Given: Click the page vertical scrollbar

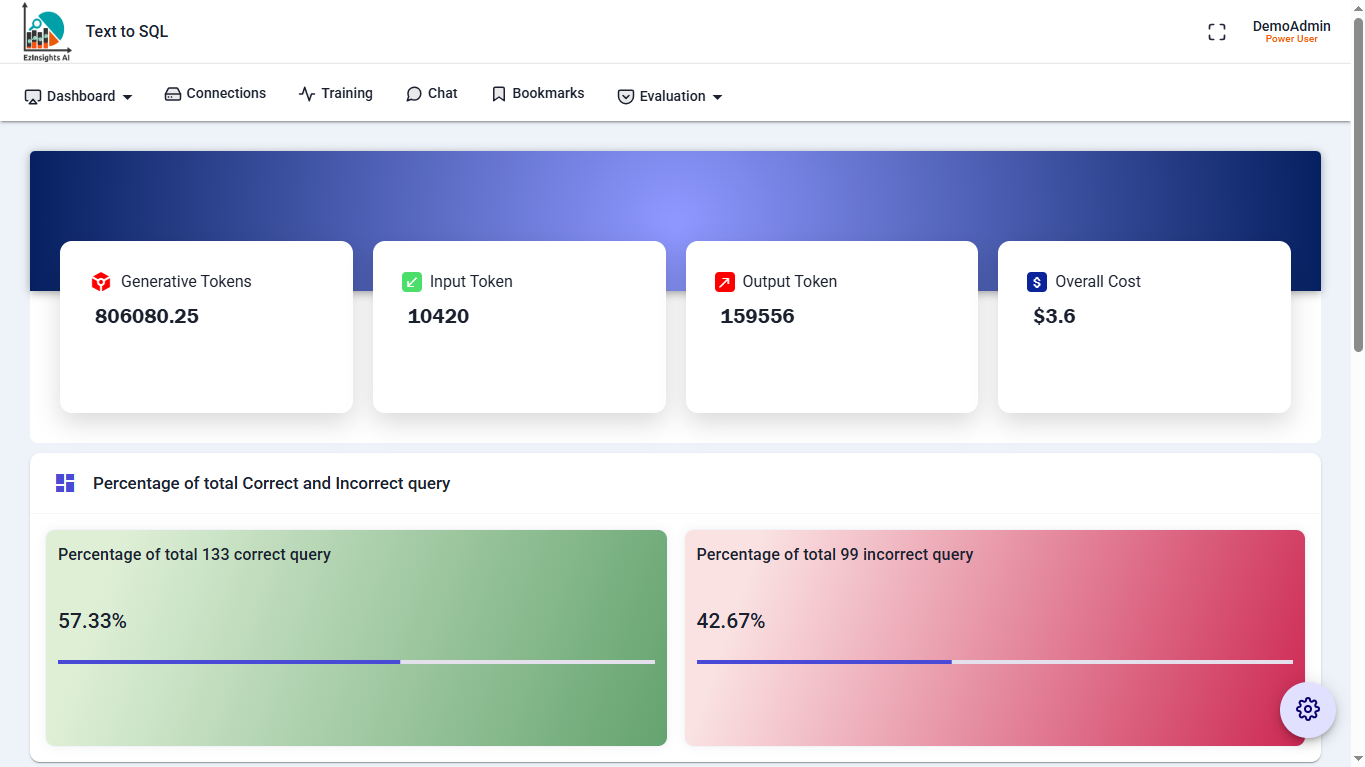Looking at the screenshot, I should click(x=1358, y=185).
